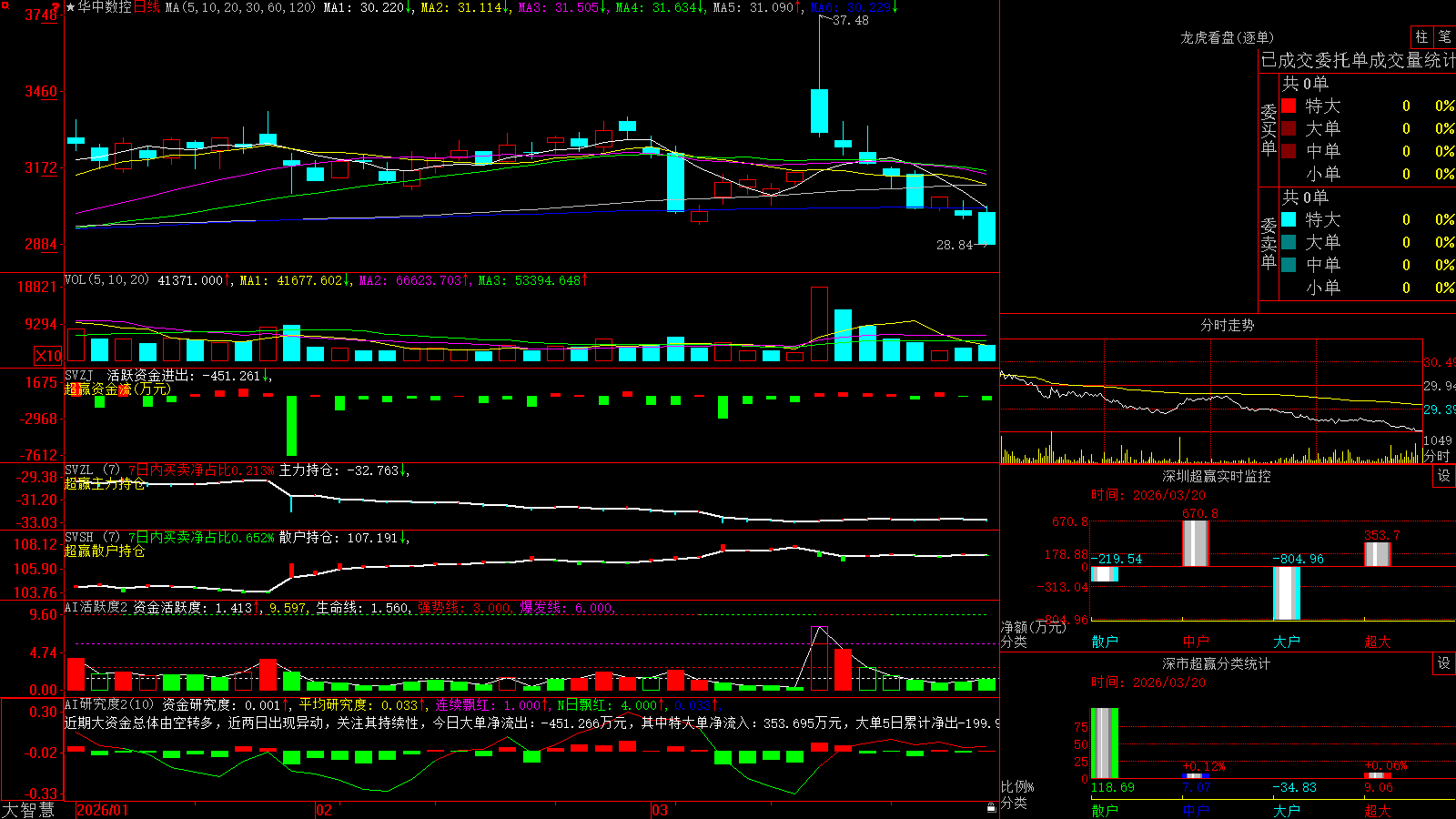Screen dimensions: 1456x819
Task: Click the 28.84 low price label
Action: [x=955, y=245]
